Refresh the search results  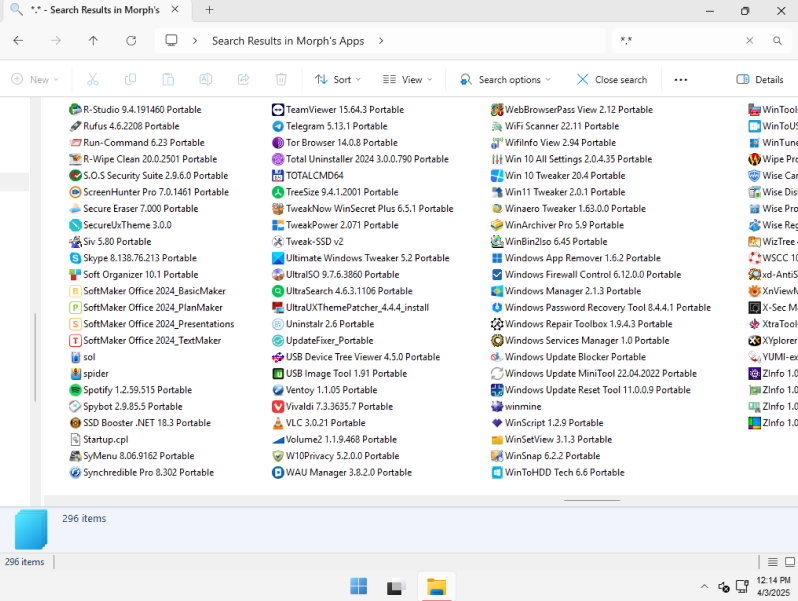[131, 41]
